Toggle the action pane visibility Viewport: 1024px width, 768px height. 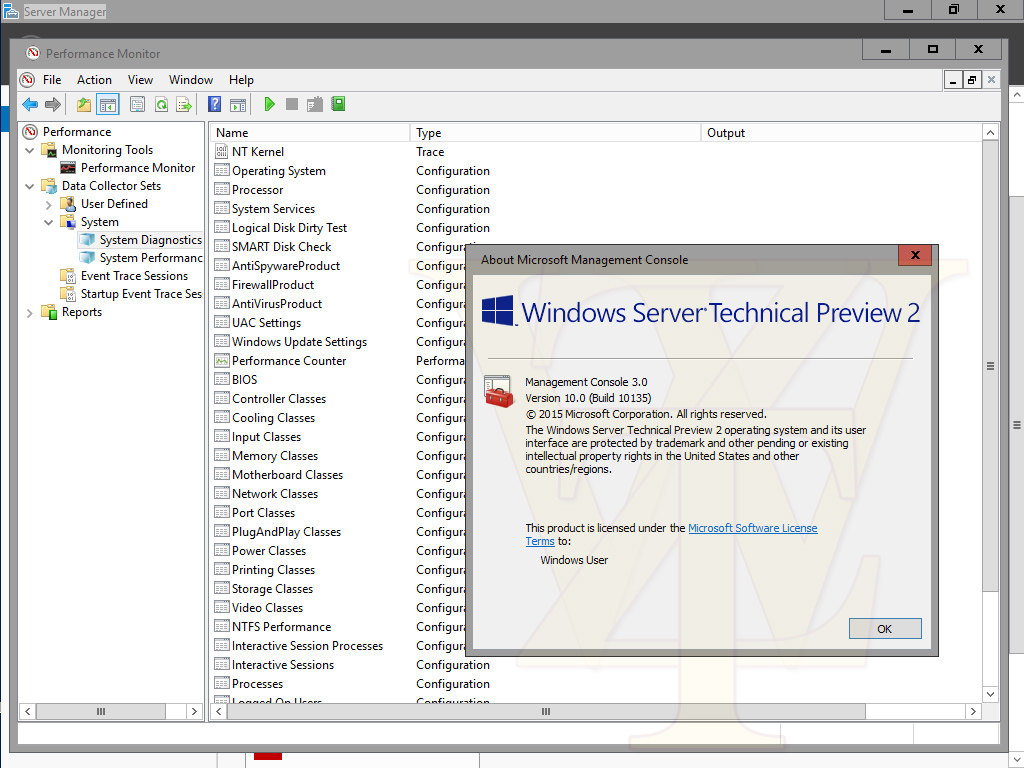point(238,103)
